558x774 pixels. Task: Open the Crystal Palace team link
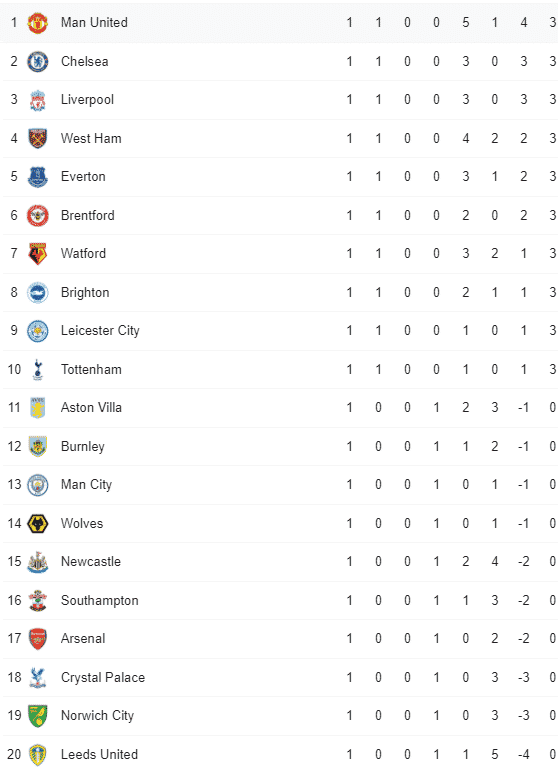[x=103, y=678]
